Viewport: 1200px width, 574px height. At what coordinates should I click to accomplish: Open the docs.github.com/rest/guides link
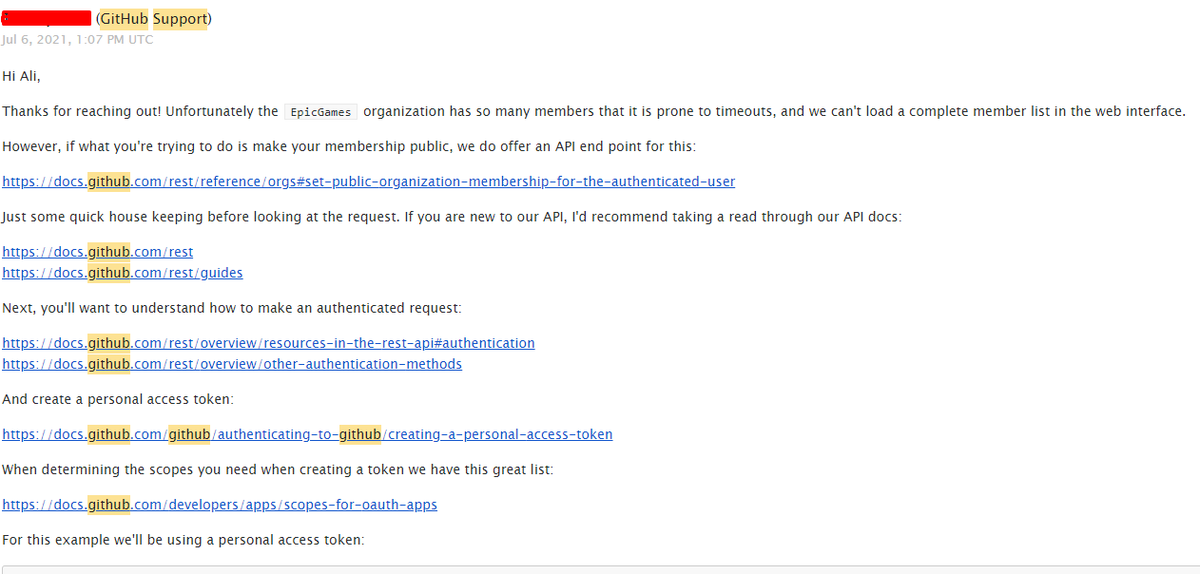pos(122,273)
